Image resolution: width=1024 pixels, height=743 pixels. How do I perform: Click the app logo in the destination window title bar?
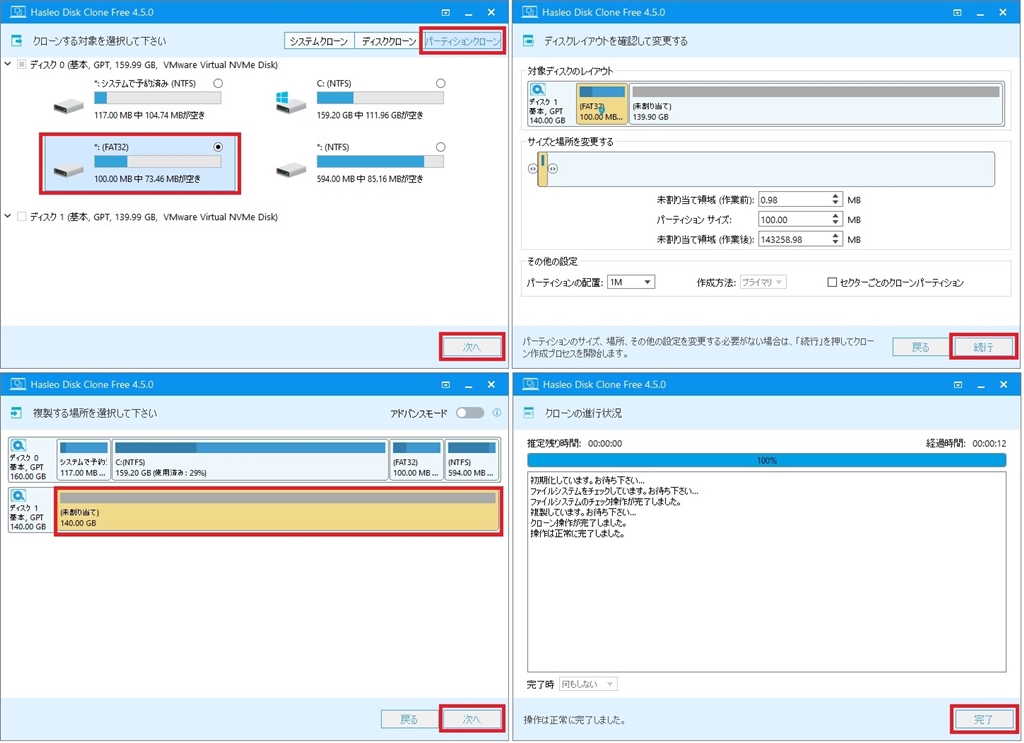tap(18, 384)
